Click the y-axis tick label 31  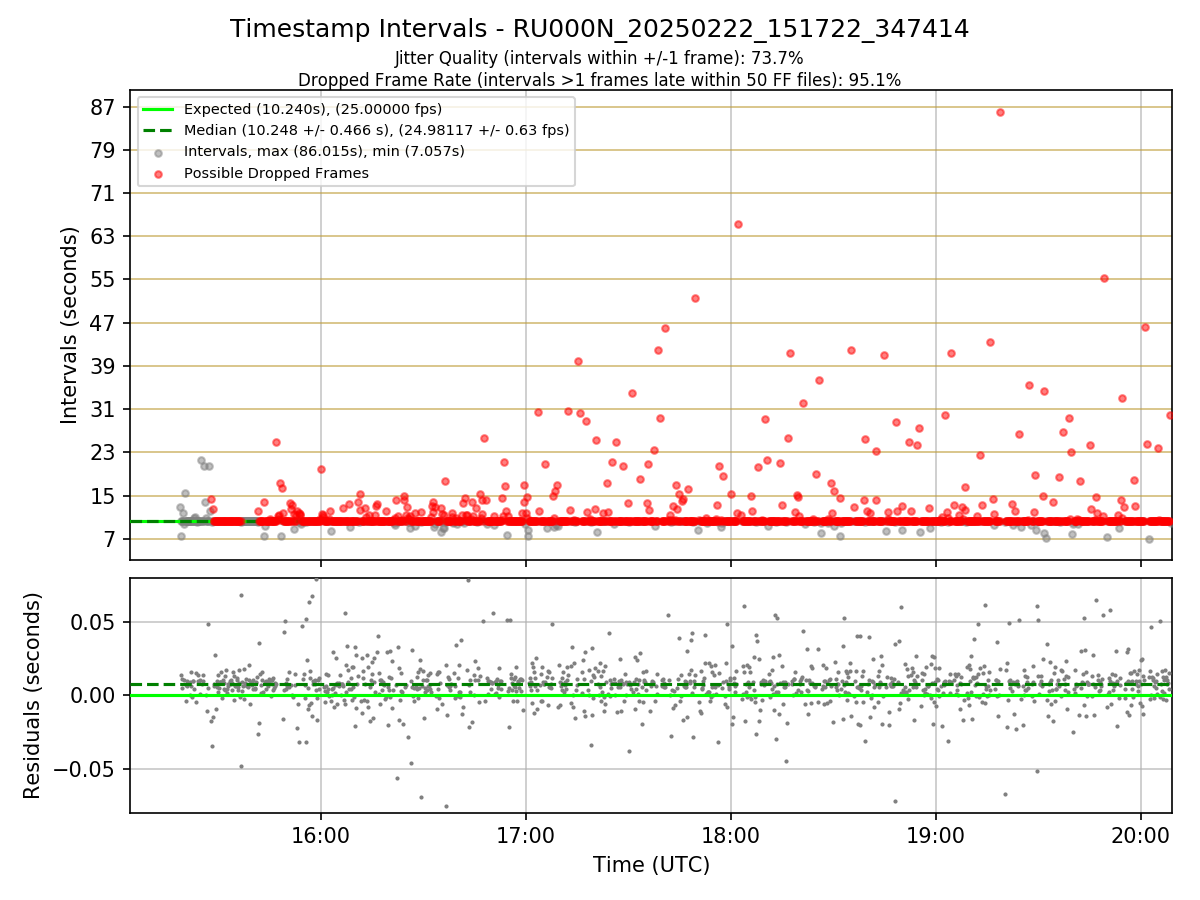coord(103,409)
